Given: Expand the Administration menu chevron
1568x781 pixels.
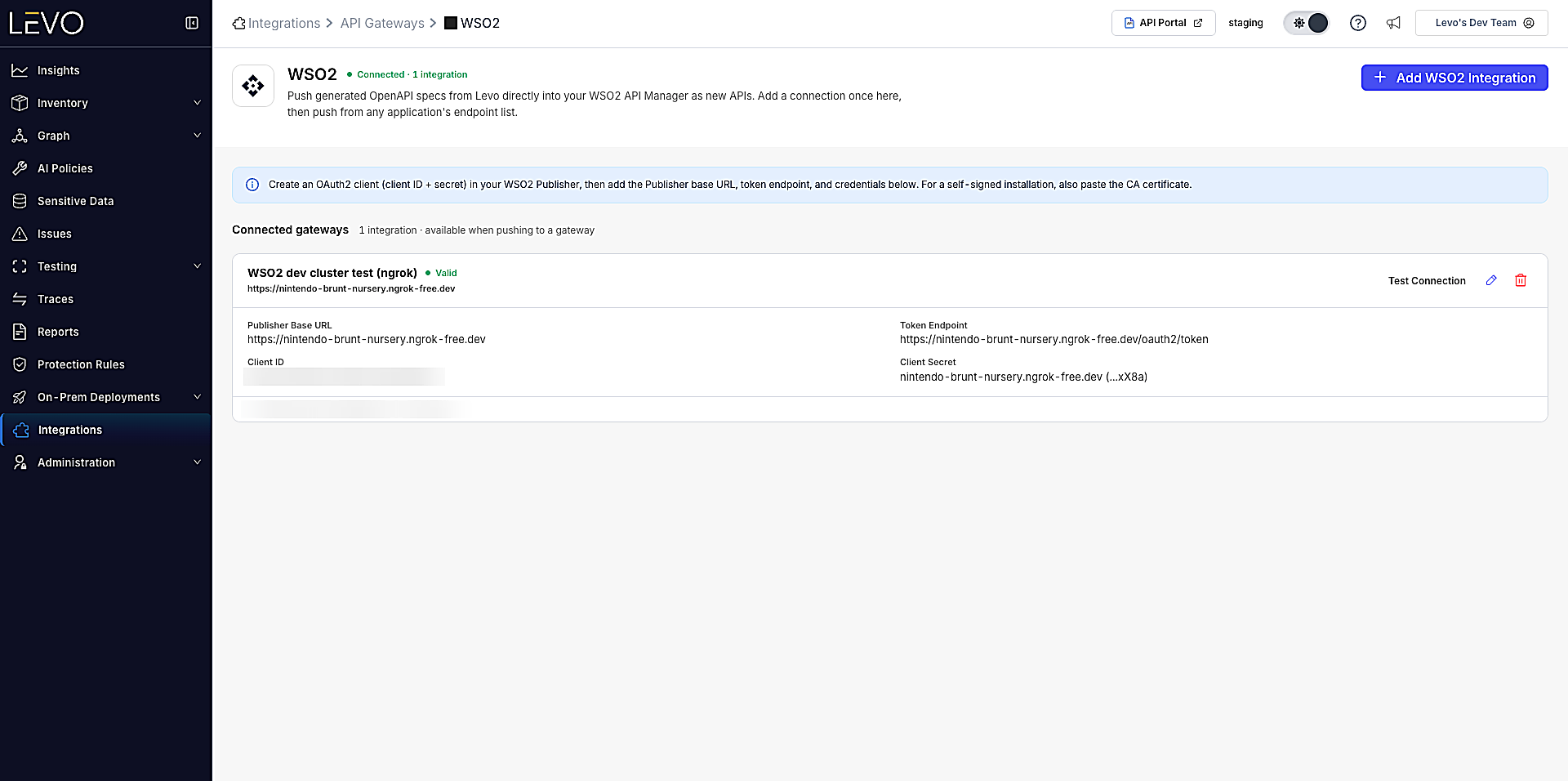Looking at the screenshot, I should [197, 462].
